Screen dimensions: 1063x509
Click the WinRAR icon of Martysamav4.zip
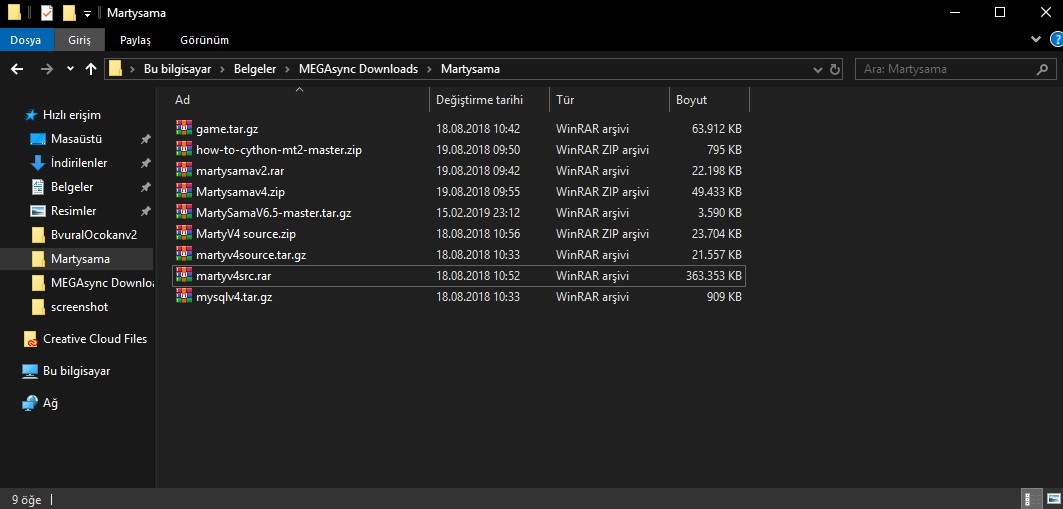[184, 191]
